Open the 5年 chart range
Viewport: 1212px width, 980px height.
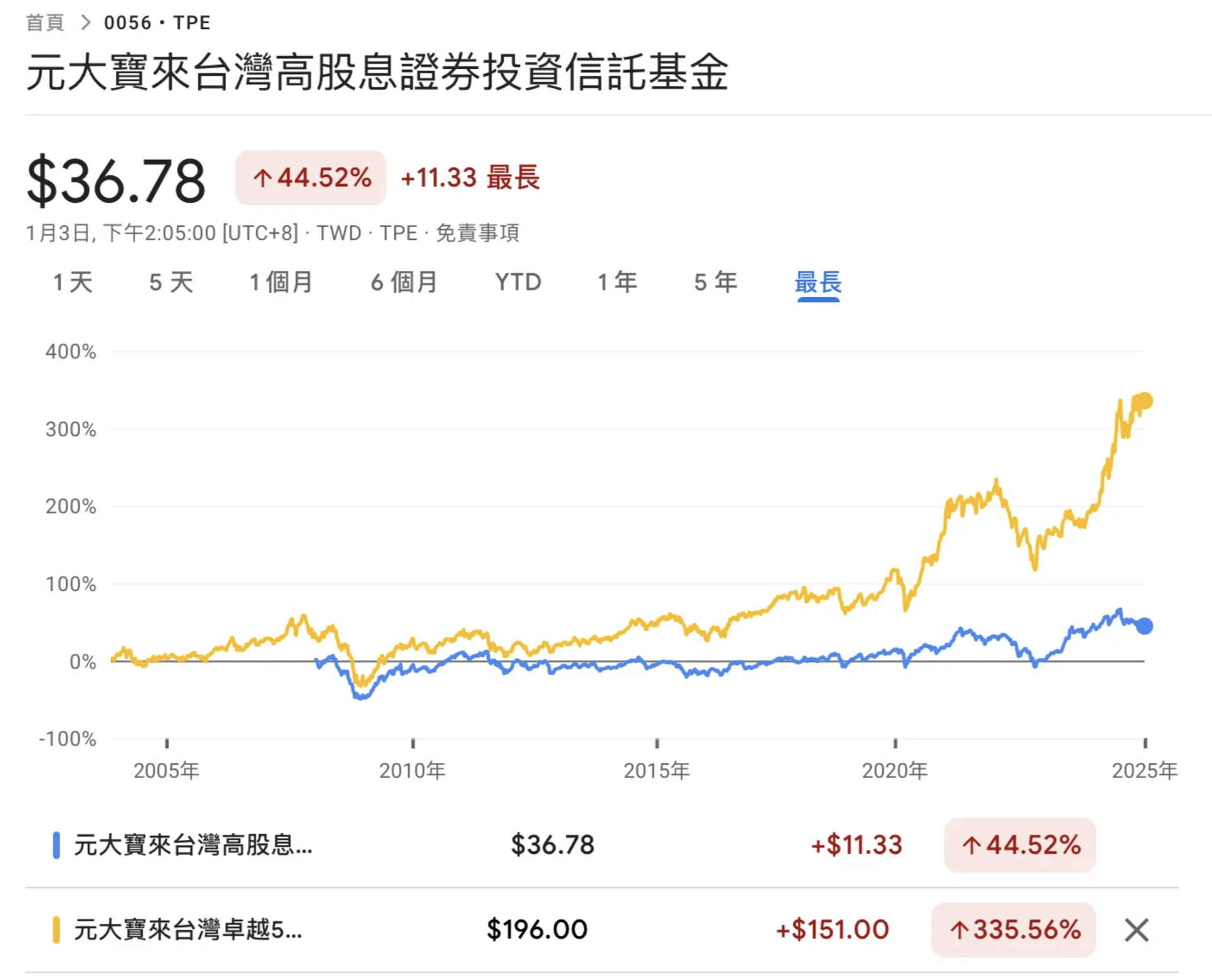point(716,282)
